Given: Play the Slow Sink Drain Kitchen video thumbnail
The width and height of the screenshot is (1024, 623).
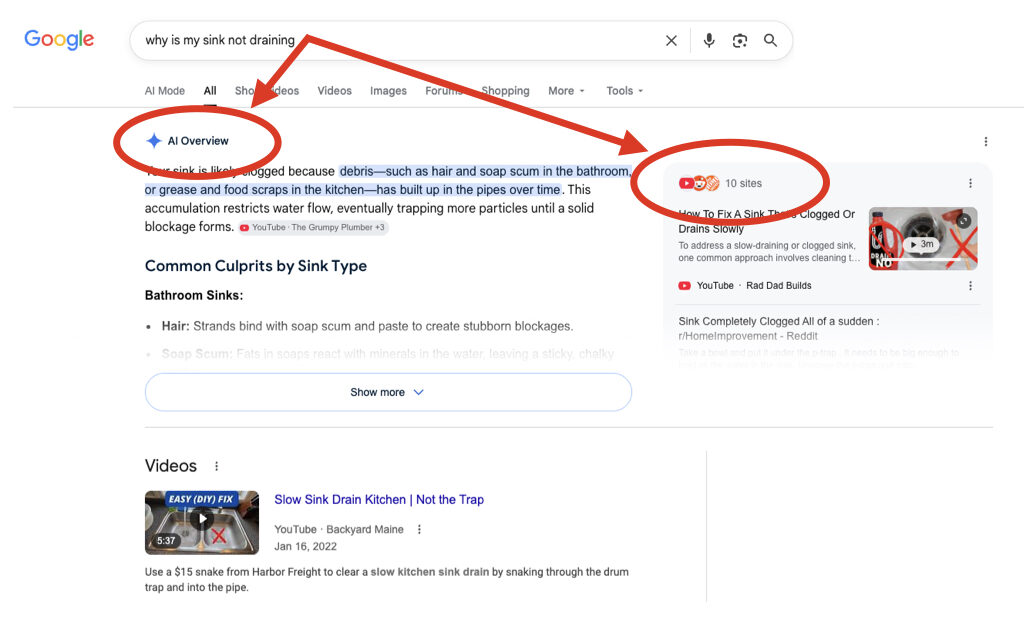Looking at the screenshot, I should (202, 522).
